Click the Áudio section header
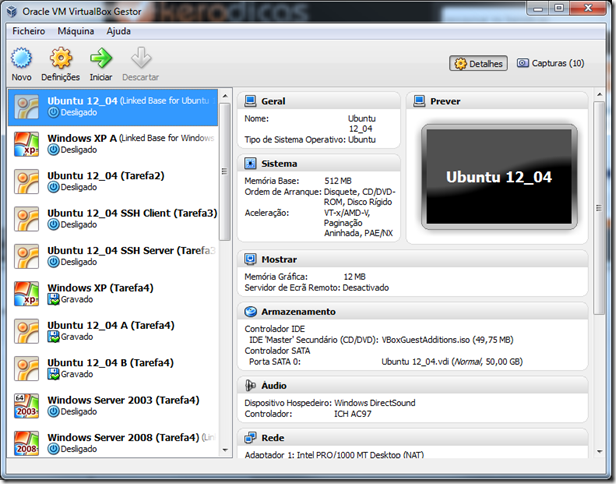Image resolution: width=616 pixels, height=484 pixels. coord(412,385)
